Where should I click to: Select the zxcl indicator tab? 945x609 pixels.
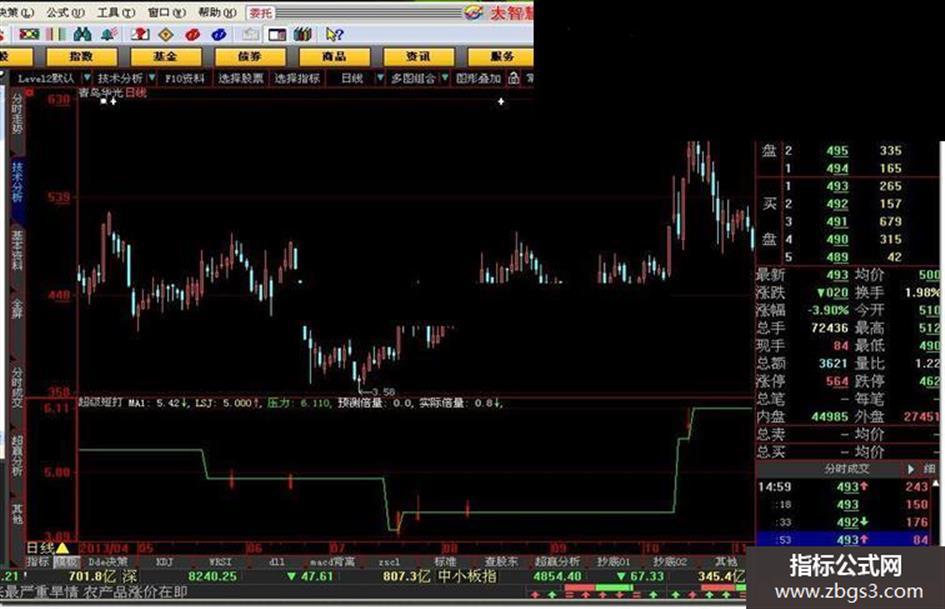coord(389,562)
